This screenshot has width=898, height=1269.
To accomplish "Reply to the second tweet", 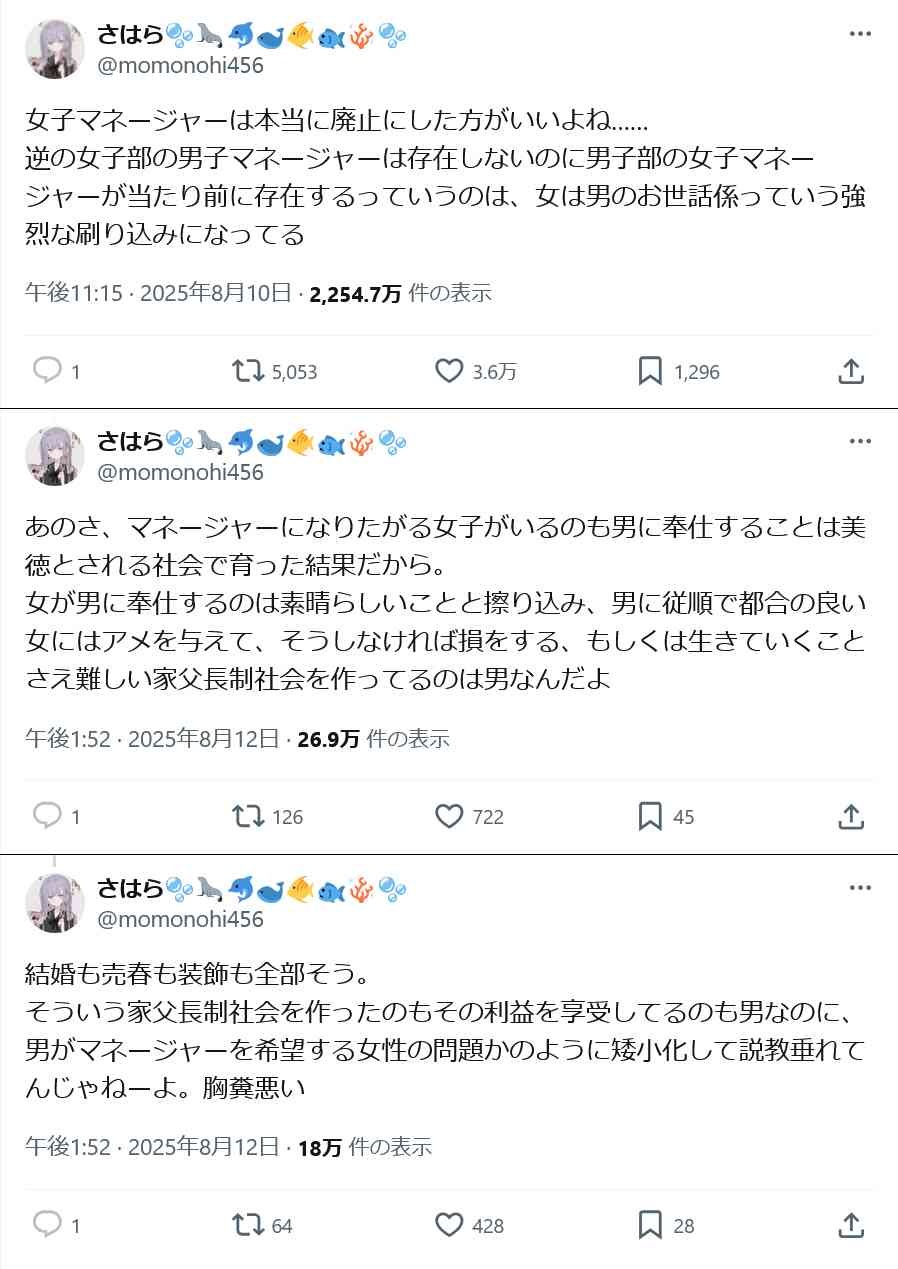I will coord(48,816).
